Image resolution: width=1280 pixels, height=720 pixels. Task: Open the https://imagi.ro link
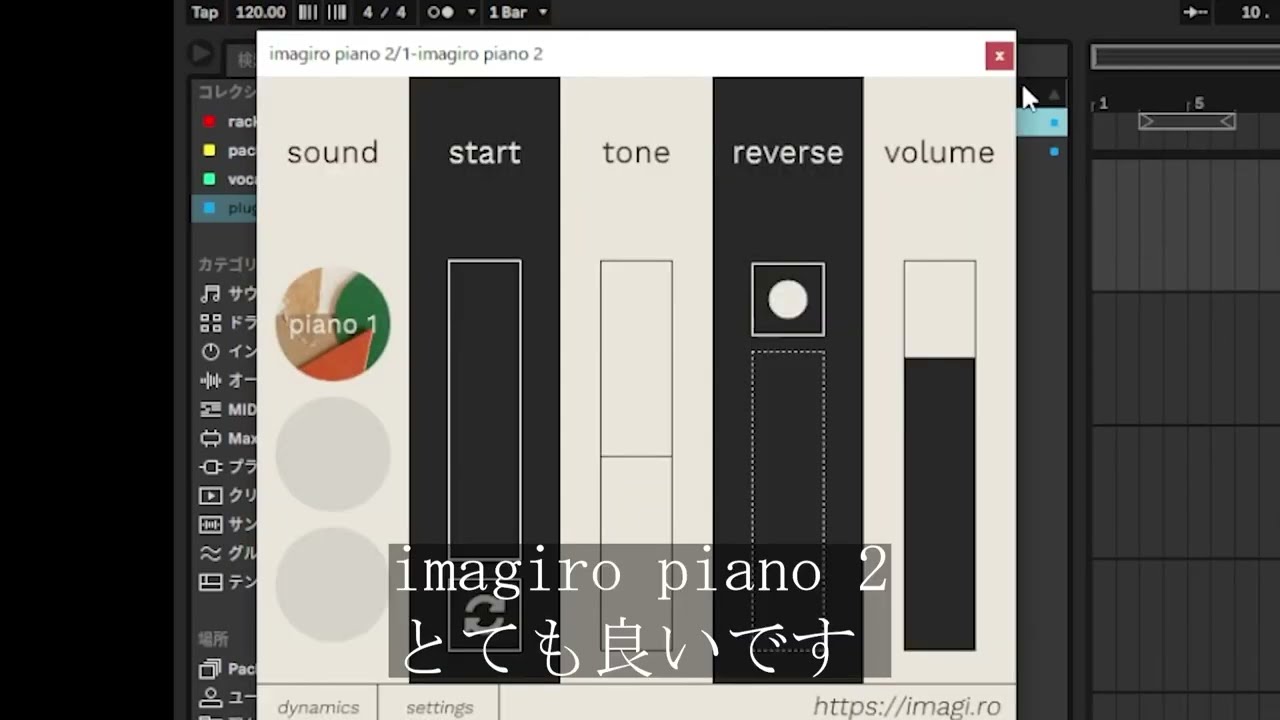coord(906,707)
